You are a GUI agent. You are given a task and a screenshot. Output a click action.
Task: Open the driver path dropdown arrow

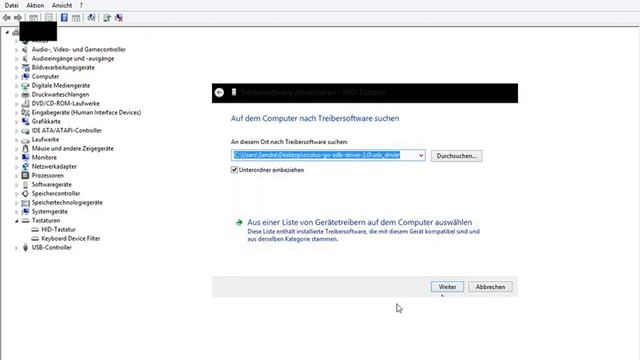click(x=421, y=155)
